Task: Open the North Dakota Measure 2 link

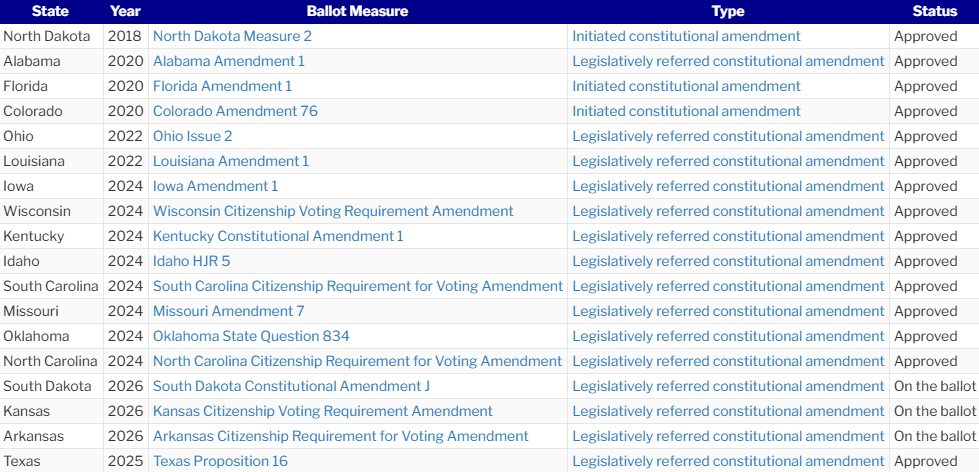Action: click(x=232, y=36)
